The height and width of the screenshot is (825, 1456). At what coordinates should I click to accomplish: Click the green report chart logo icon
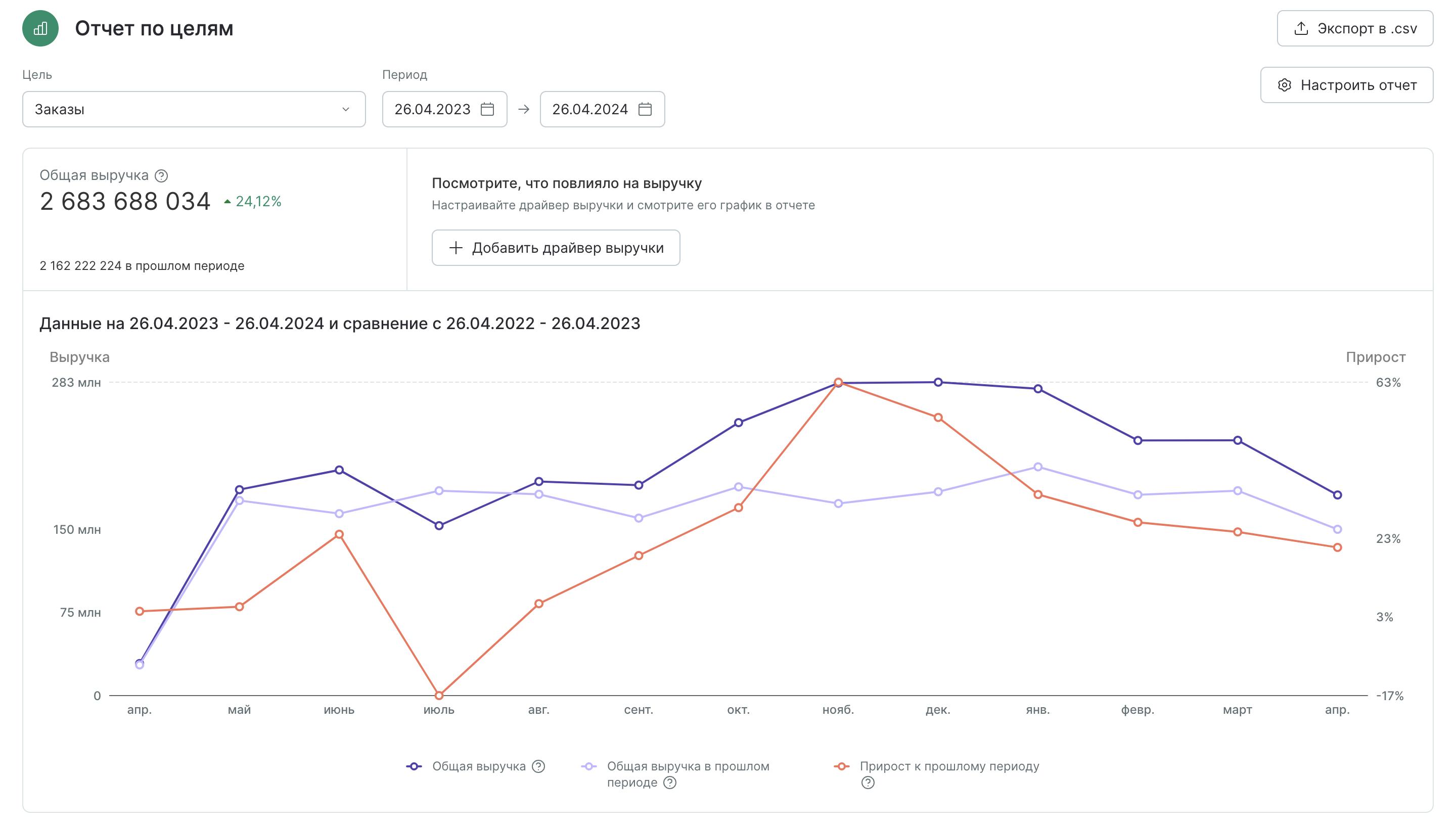40,28
